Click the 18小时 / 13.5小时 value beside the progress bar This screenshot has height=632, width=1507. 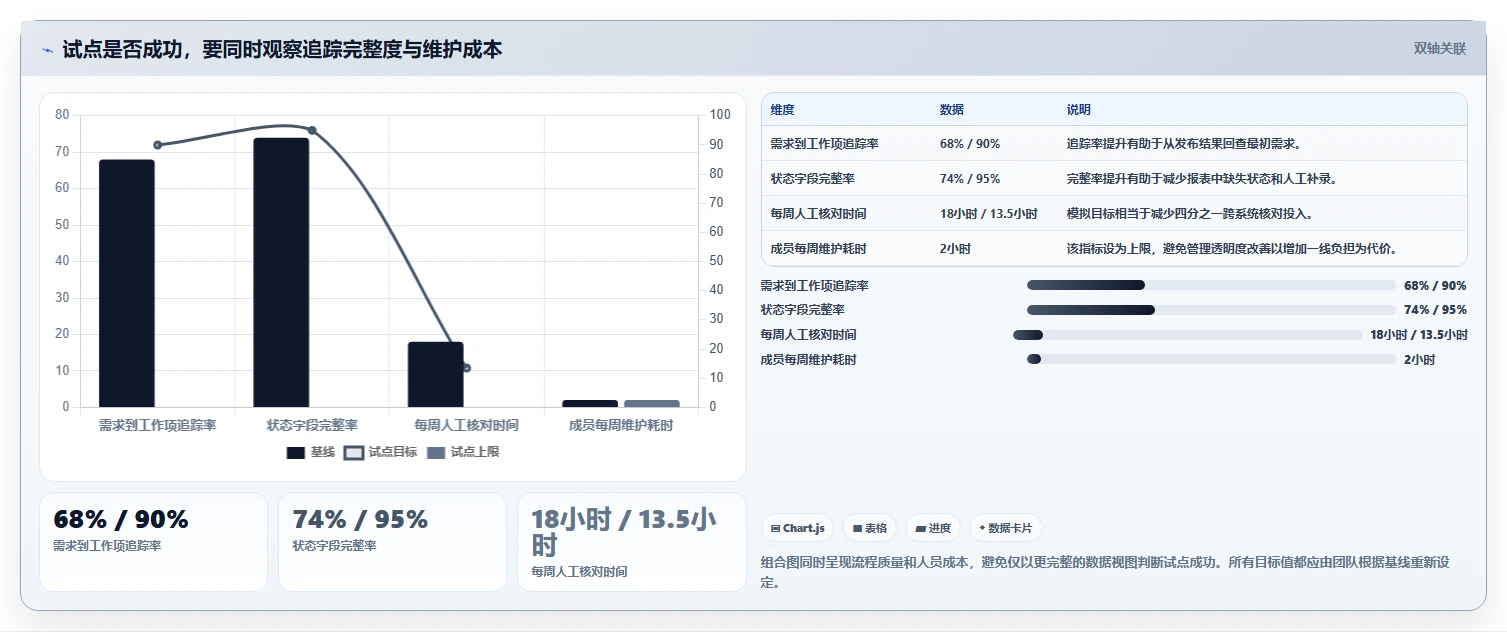tap(1419, 335)
